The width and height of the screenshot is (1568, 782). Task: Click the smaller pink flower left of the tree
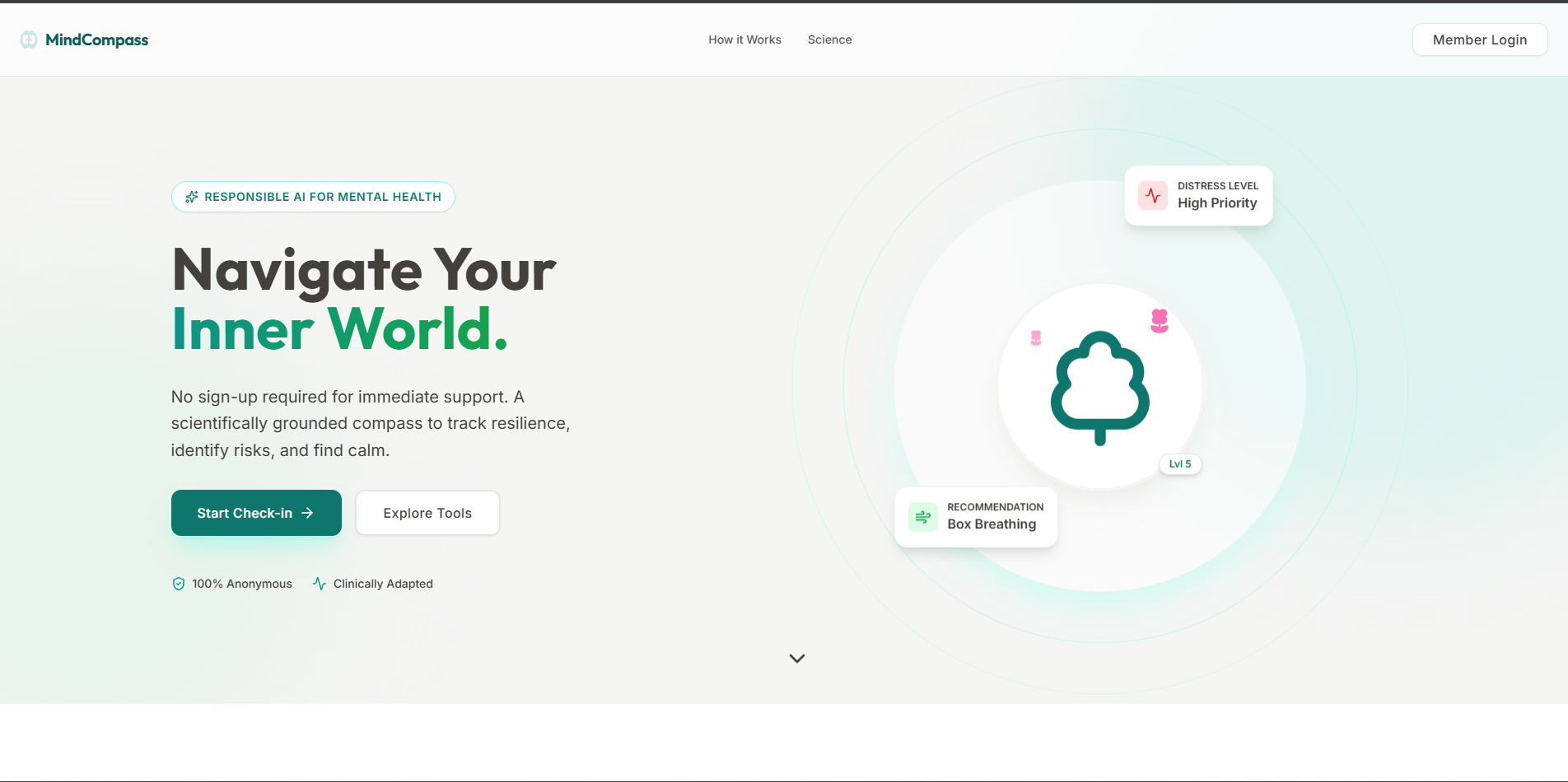[x=1036, y=337]
